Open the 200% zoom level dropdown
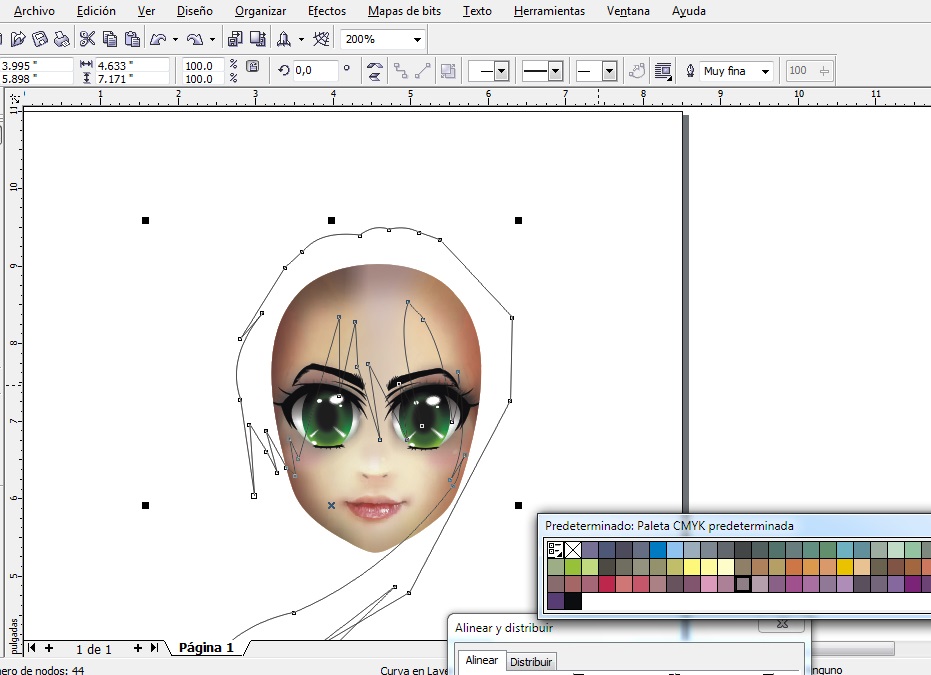 coord(416,40)
